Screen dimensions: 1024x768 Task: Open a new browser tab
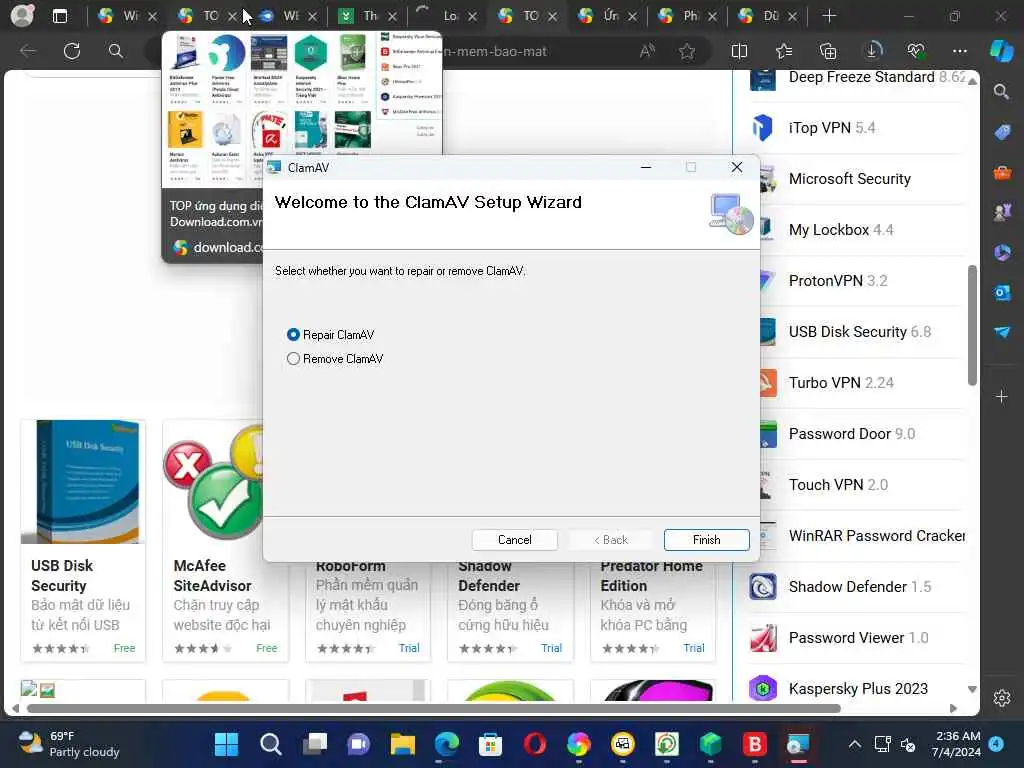(829, 16)
